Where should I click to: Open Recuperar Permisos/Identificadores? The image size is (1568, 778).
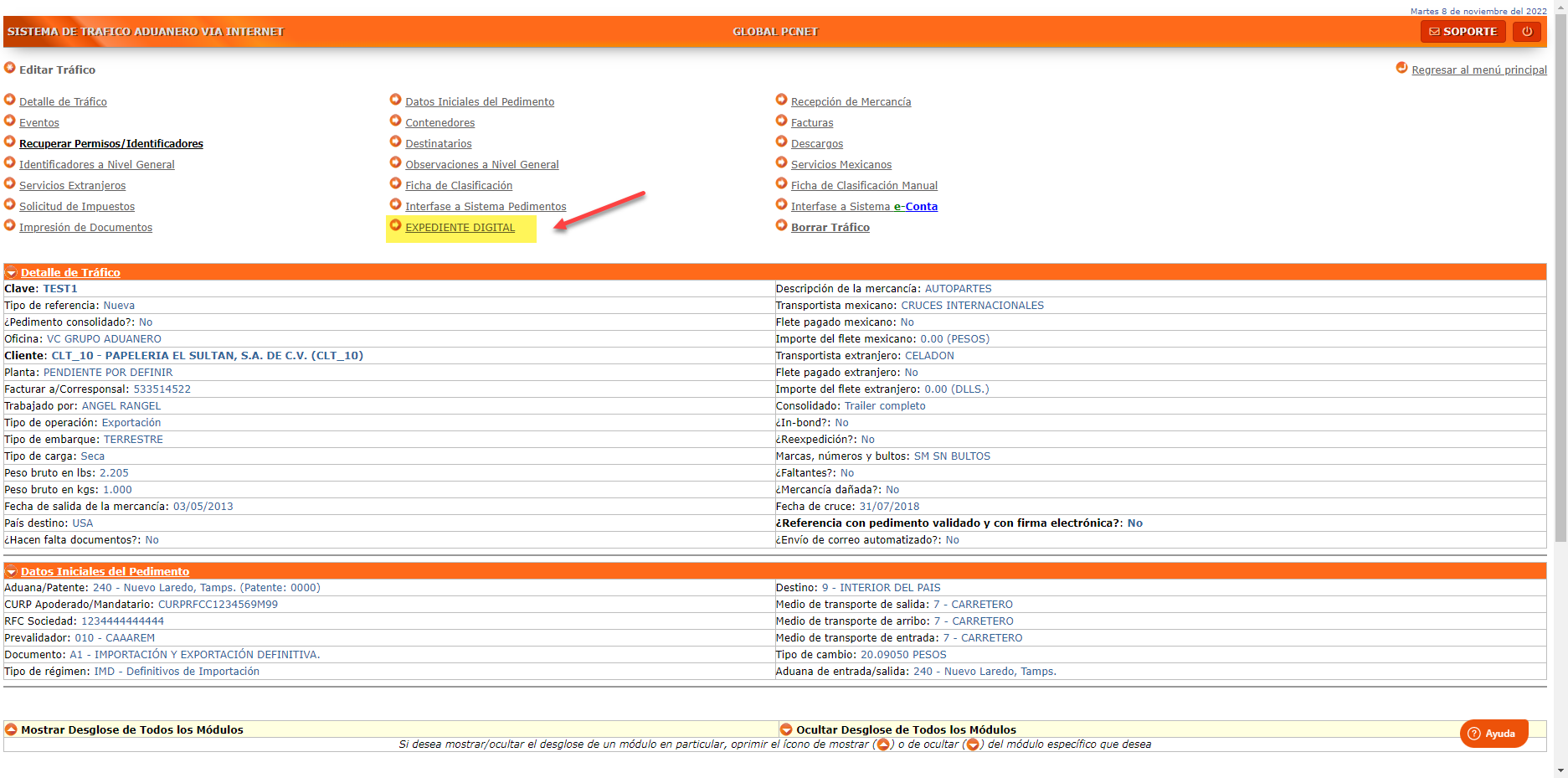tap(111, 143)
